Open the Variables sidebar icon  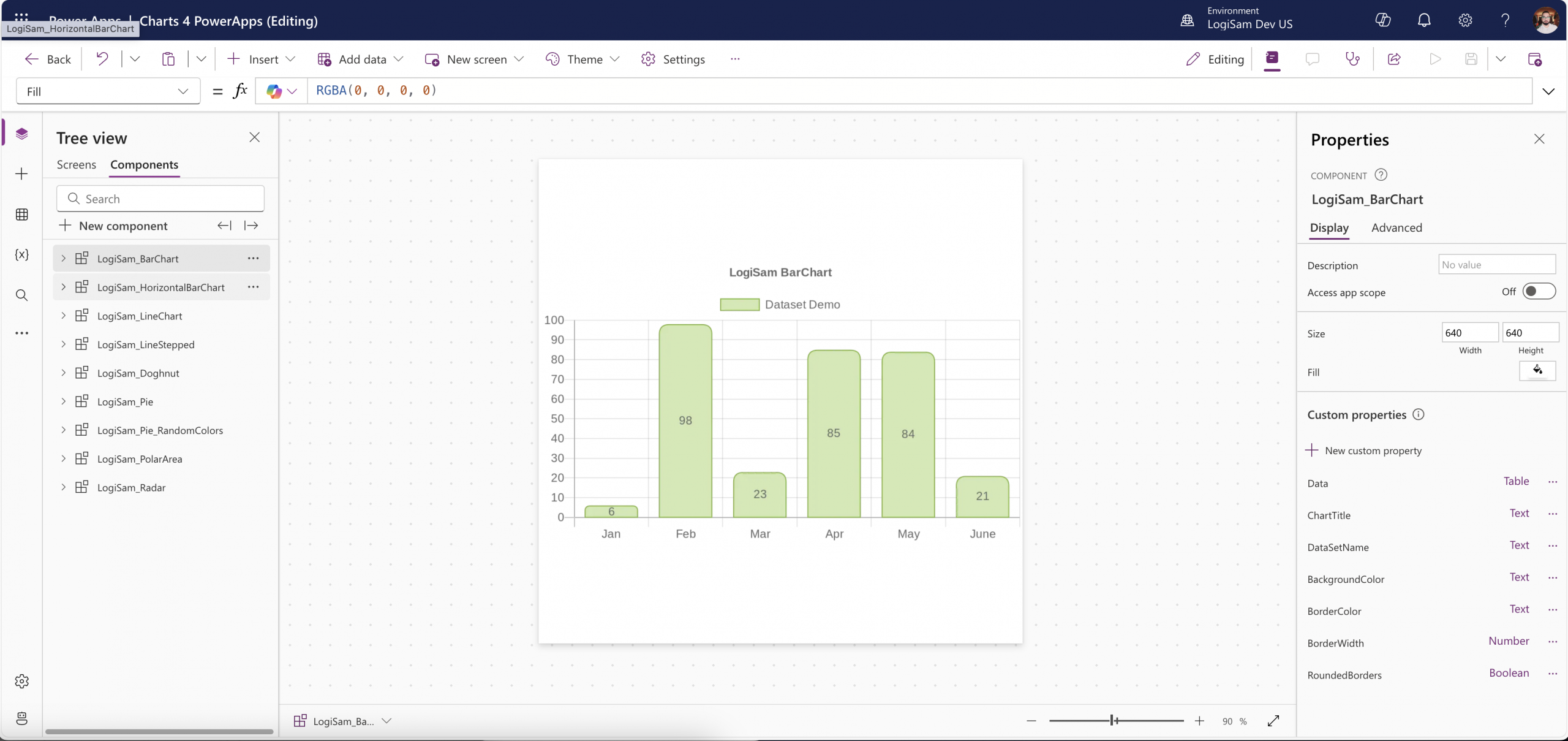22,254
